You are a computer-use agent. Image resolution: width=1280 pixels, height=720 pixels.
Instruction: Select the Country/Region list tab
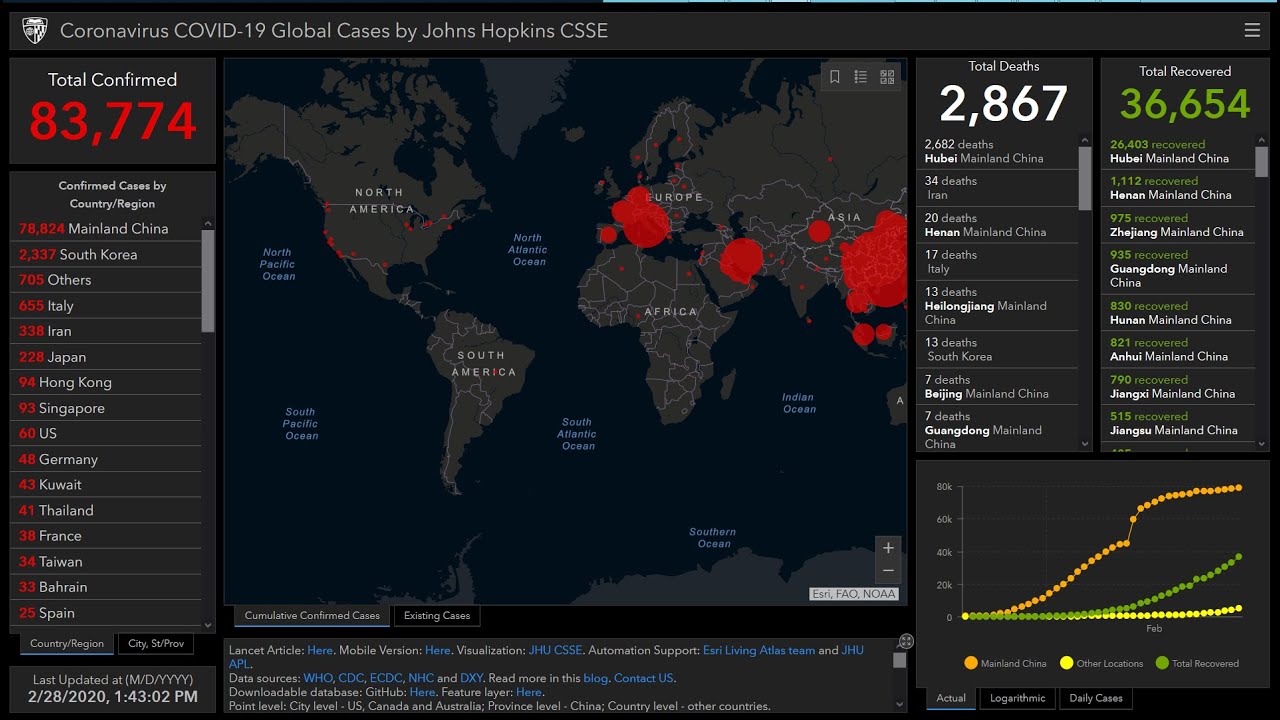[x=67, y=643]
